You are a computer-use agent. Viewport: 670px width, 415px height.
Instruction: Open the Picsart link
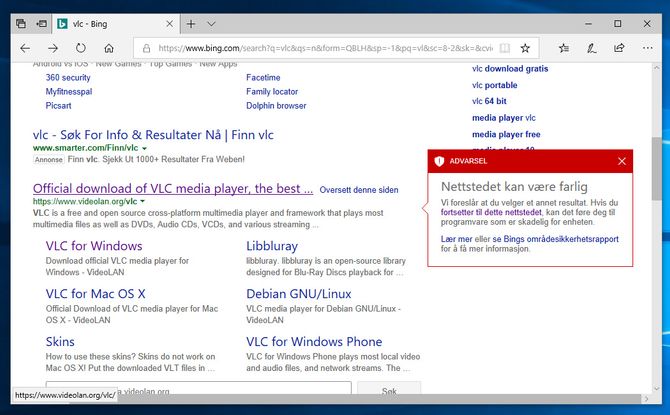point(59,106)
